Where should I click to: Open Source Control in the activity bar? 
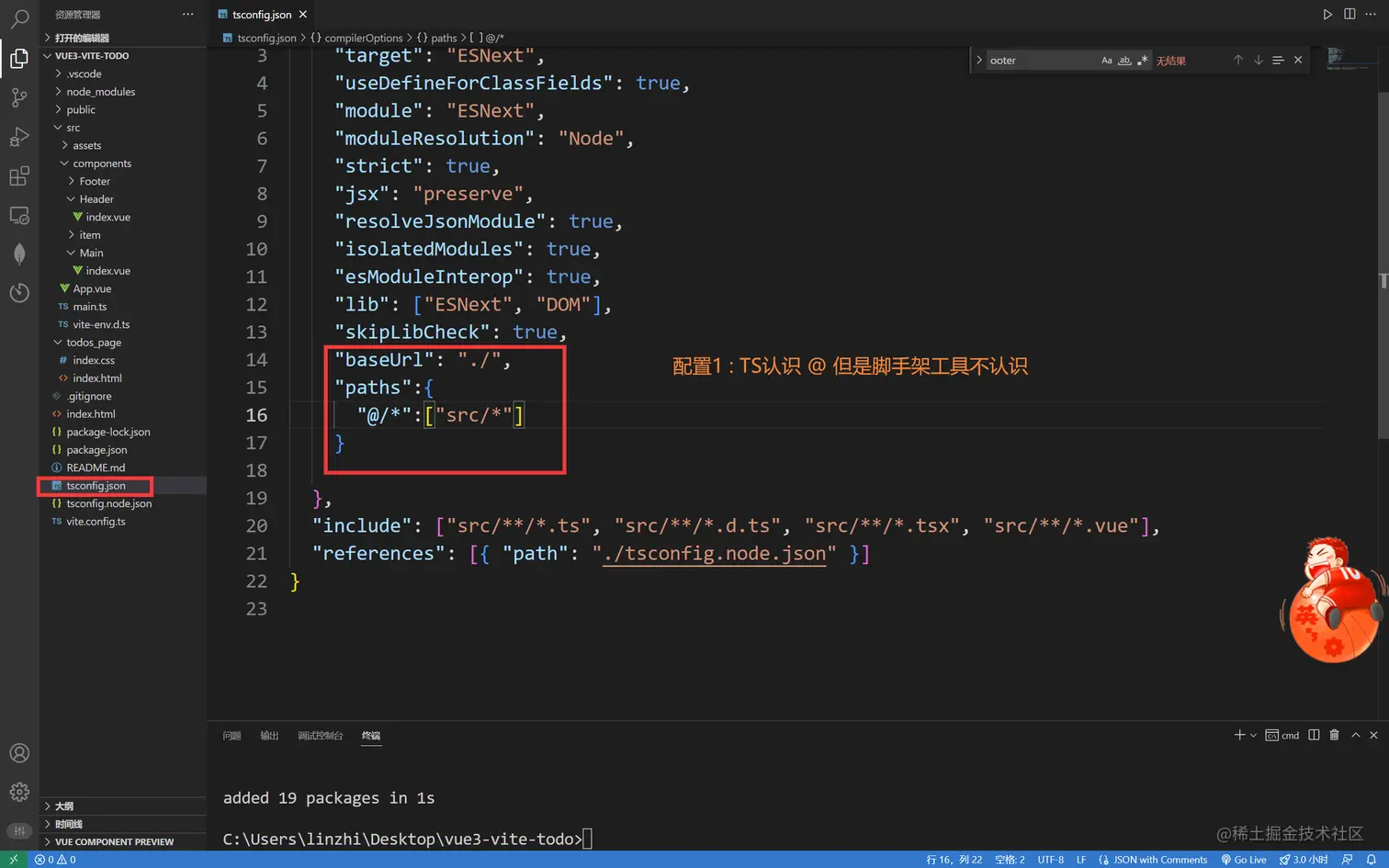click(x=20, y=96)
